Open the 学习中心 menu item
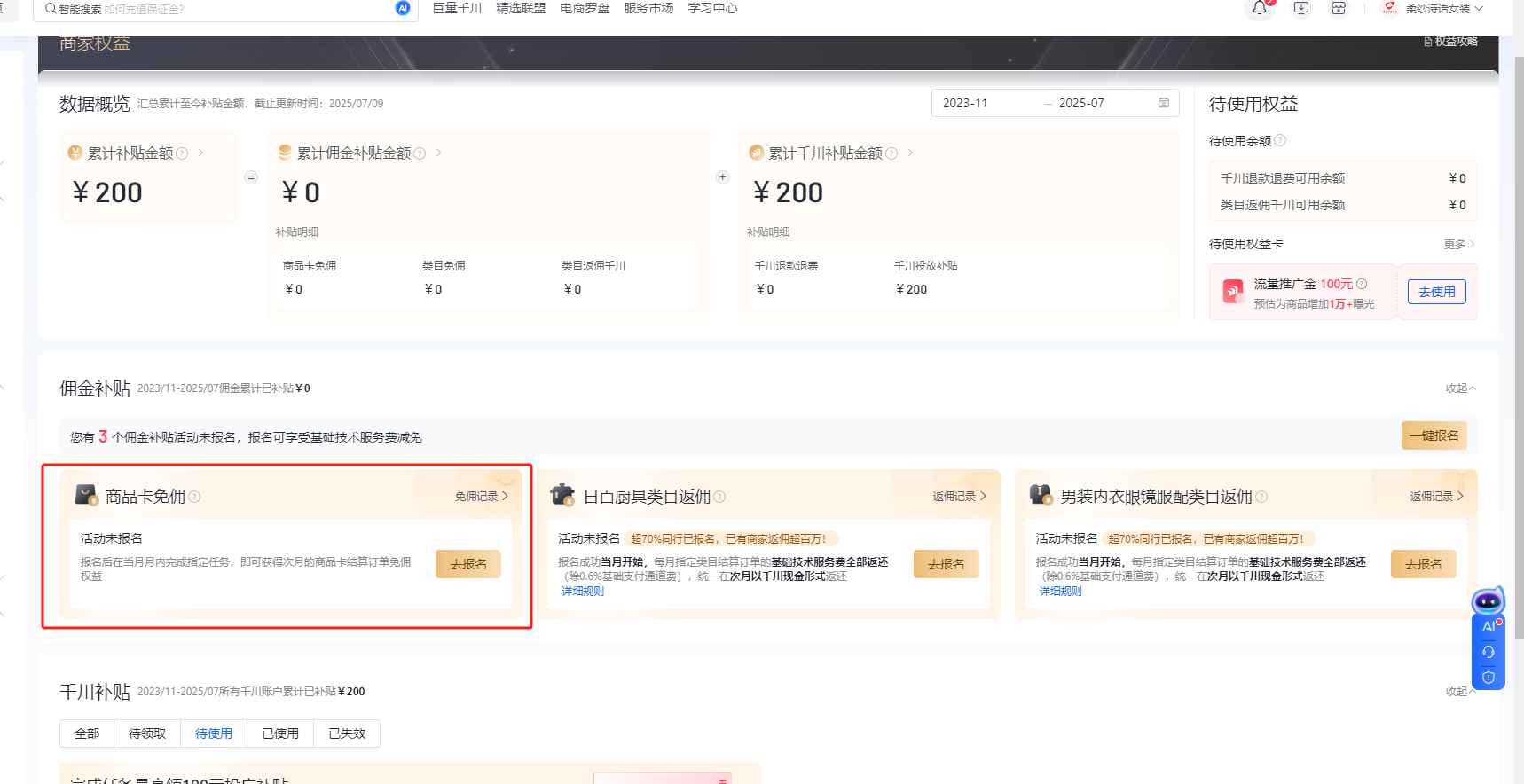 [712, 8]
